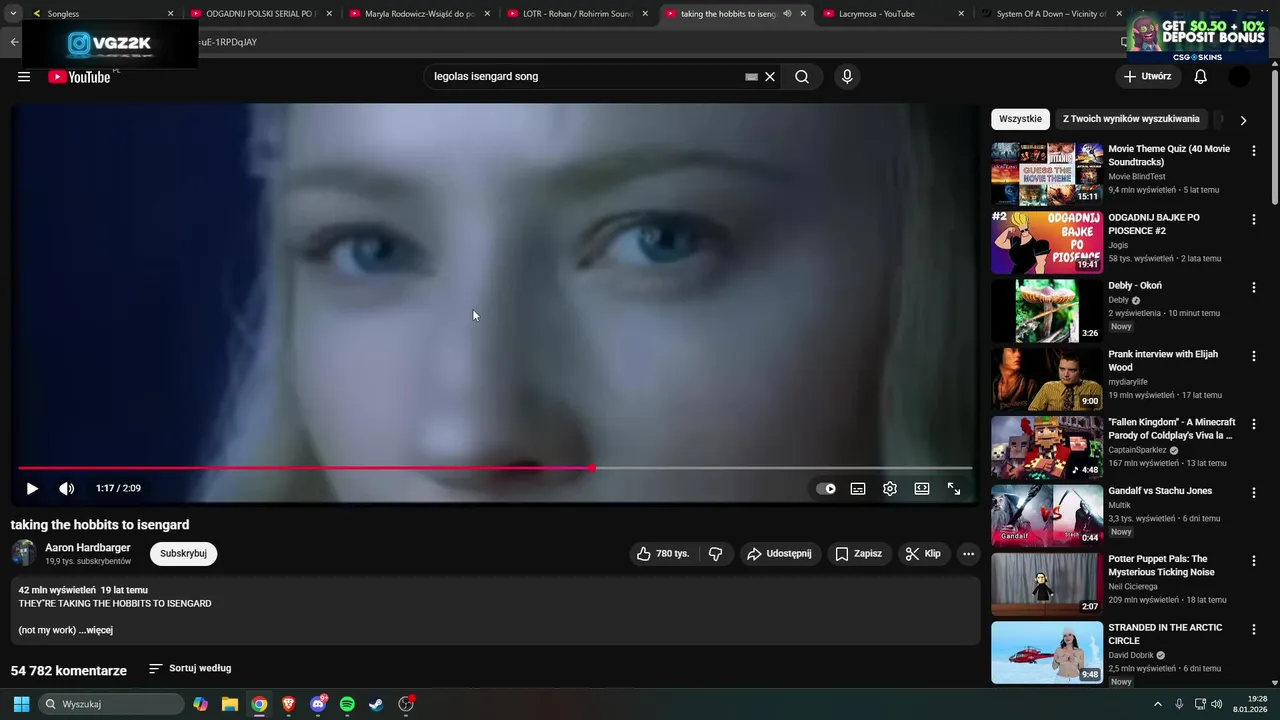Image resolution: width=1280 pixels, height=720 pixels.
Task: Play the paused video
Action: [32, 489]
